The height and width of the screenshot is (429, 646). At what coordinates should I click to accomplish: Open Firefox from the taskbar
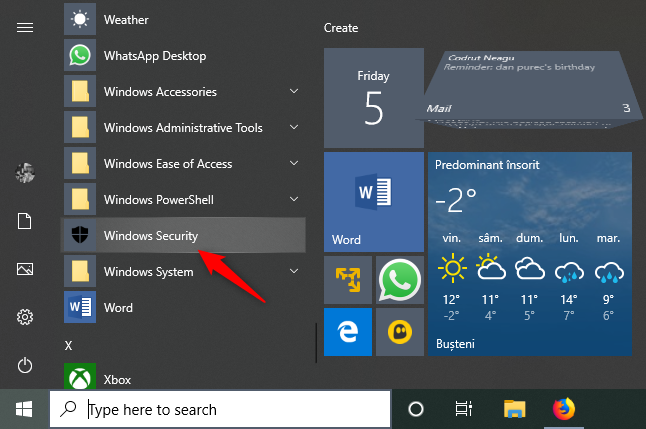tap(564, 409)
